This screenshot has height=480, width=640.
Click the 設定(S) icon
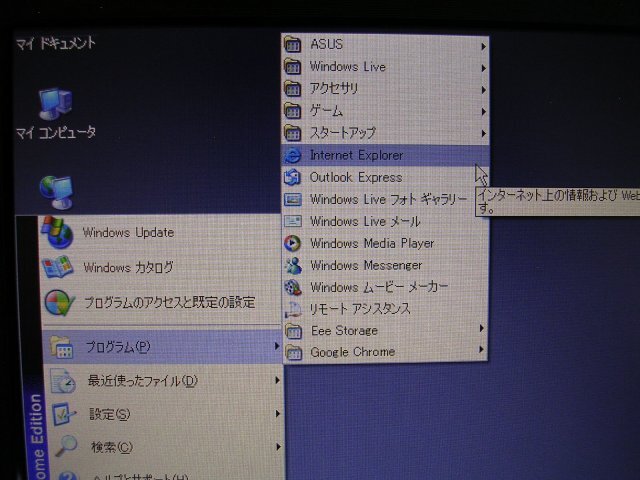coord(64,414)
